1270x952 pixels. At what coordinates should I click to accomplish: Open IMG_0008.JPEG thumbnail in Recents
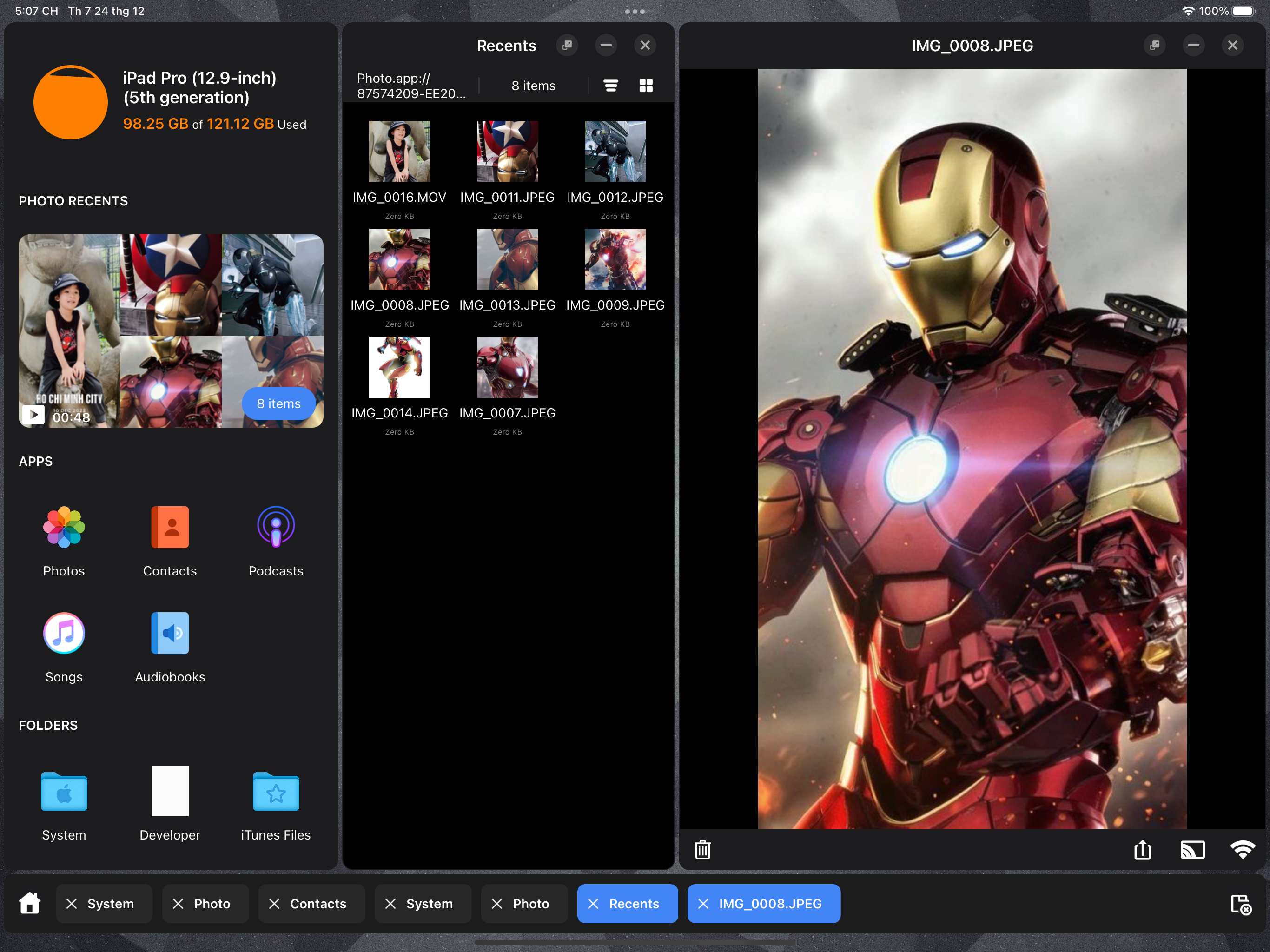tap(400, 259)
